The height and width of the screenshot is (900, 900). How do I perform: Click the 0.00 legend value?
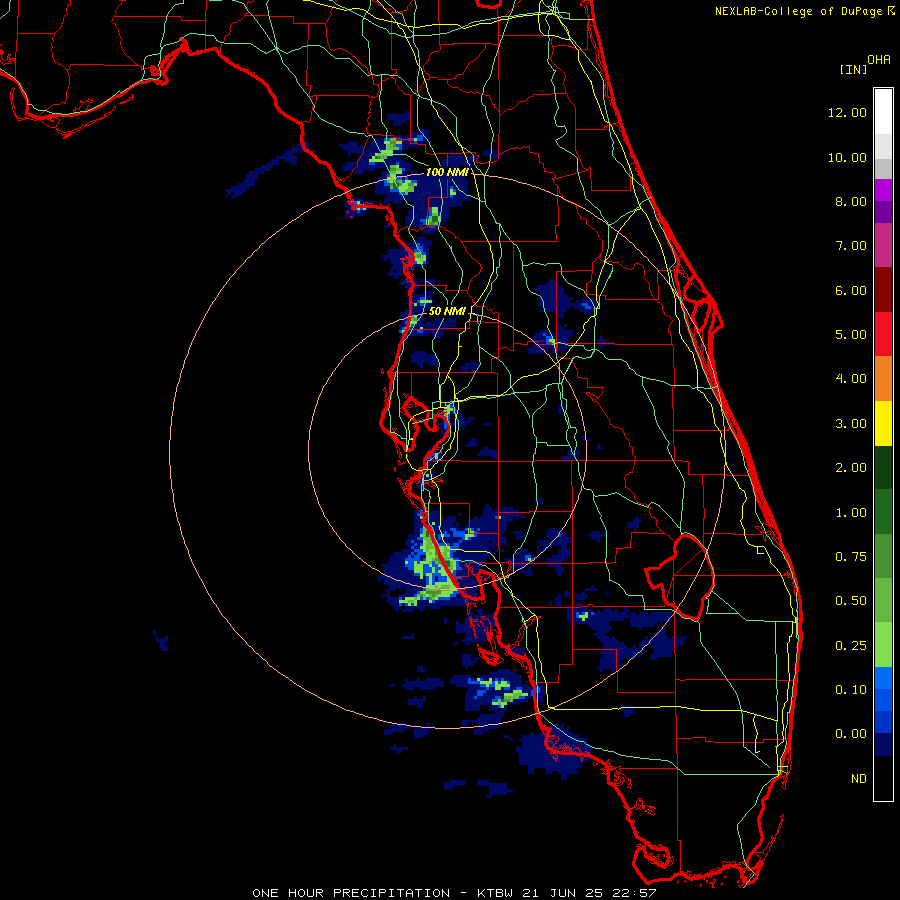click(851, 734)
